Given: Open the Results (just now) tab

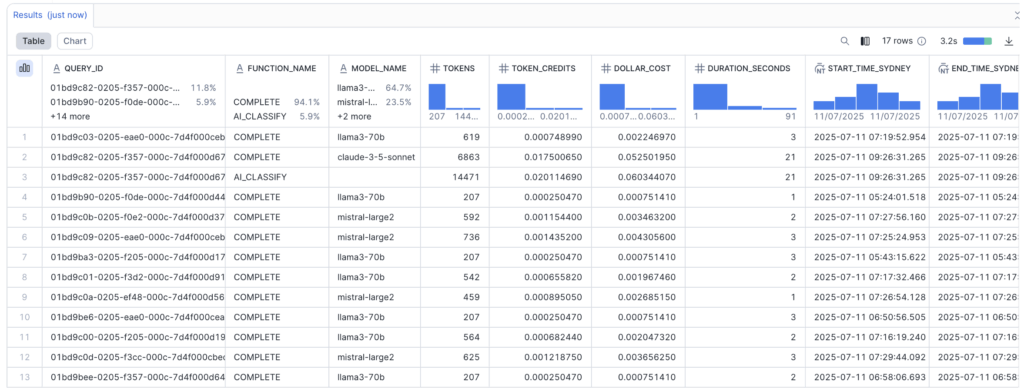Looking at the screenshot, I should (x=50, y=15).
